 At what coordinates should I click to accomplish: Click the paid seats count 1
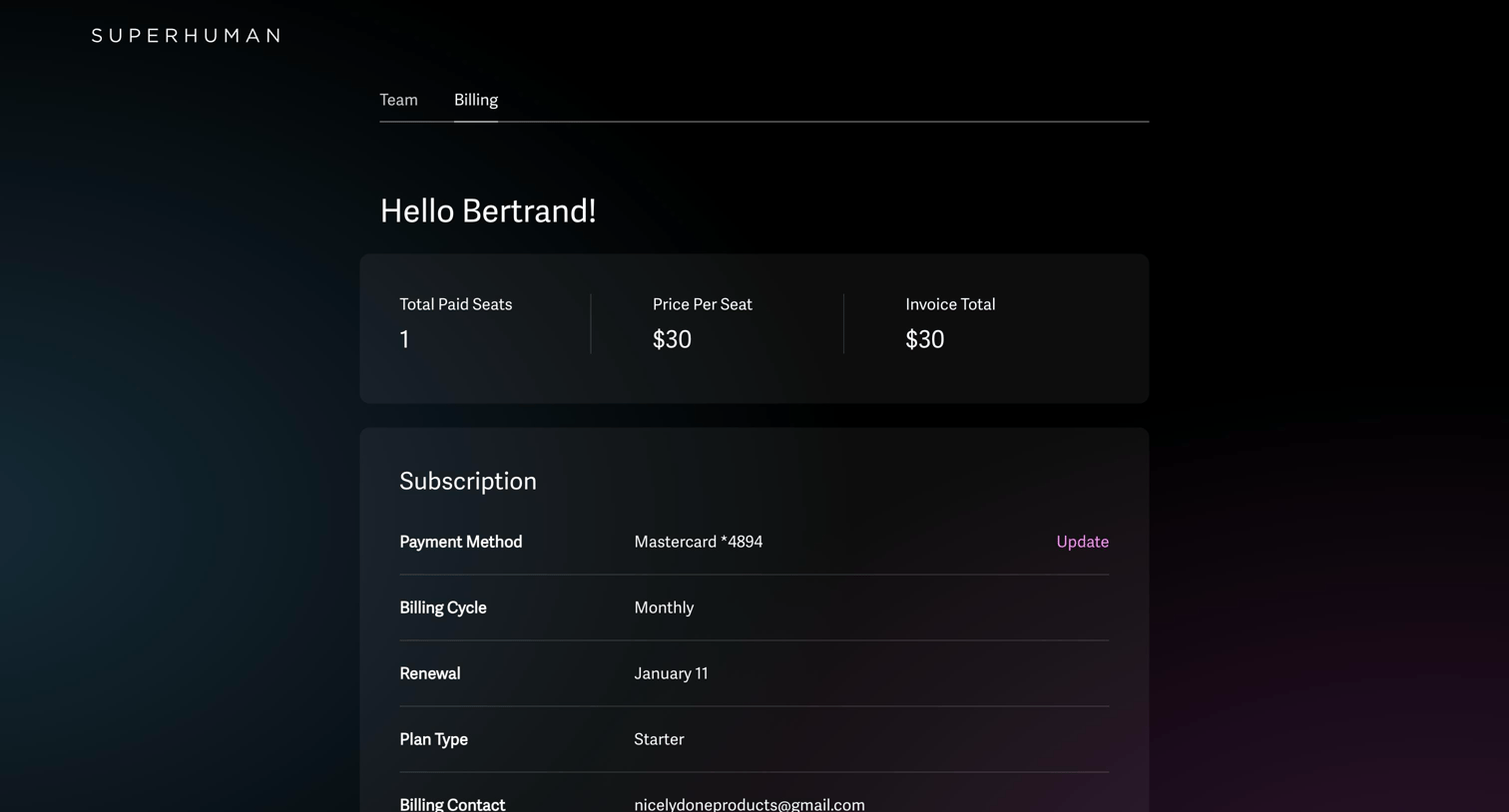pyautogui.click(x=404, y=339)
